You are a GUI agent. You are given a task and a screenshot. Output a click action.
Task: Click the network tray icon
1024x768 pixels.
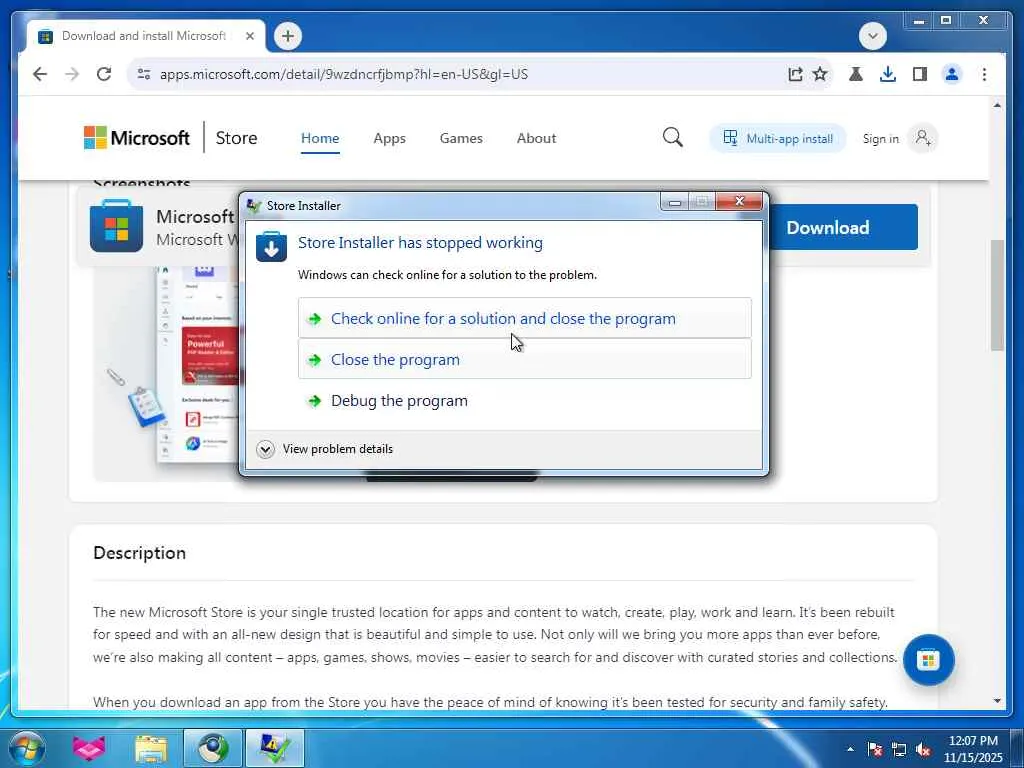tap(899, 750)
